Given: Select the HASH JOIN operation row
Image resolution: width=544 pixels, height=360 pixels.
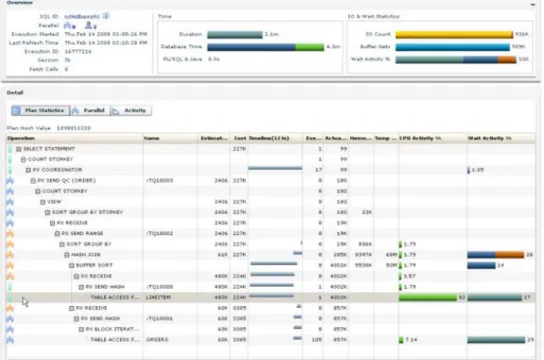Looking at the screenshot, I should (x=271, y=255).
